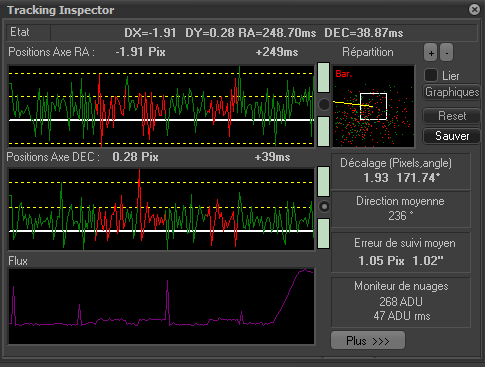
Task: Click Sauver to save tracking data
Action: tap(452, 136)
